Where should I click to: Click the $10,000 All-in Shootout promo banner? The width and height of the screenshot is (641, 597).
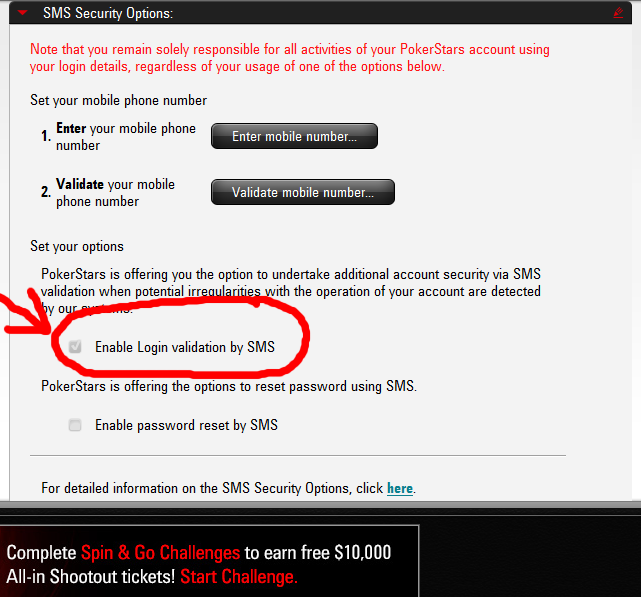click(209, 561)
